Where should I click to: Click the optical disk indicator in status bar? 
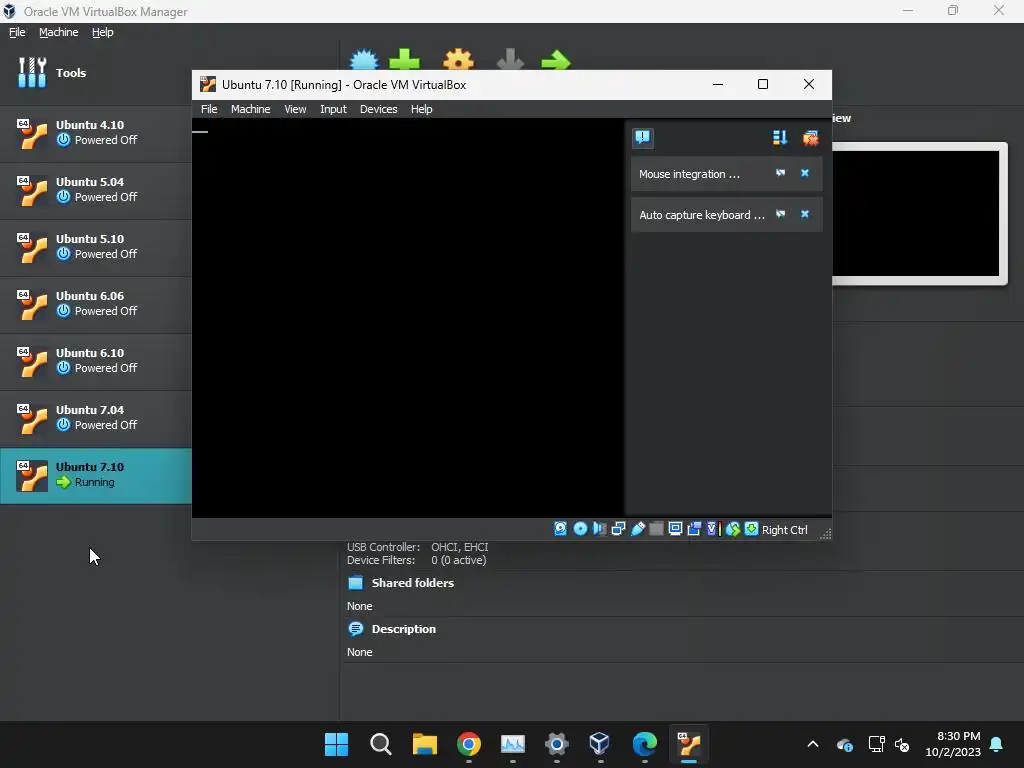[x=580, y=529]
